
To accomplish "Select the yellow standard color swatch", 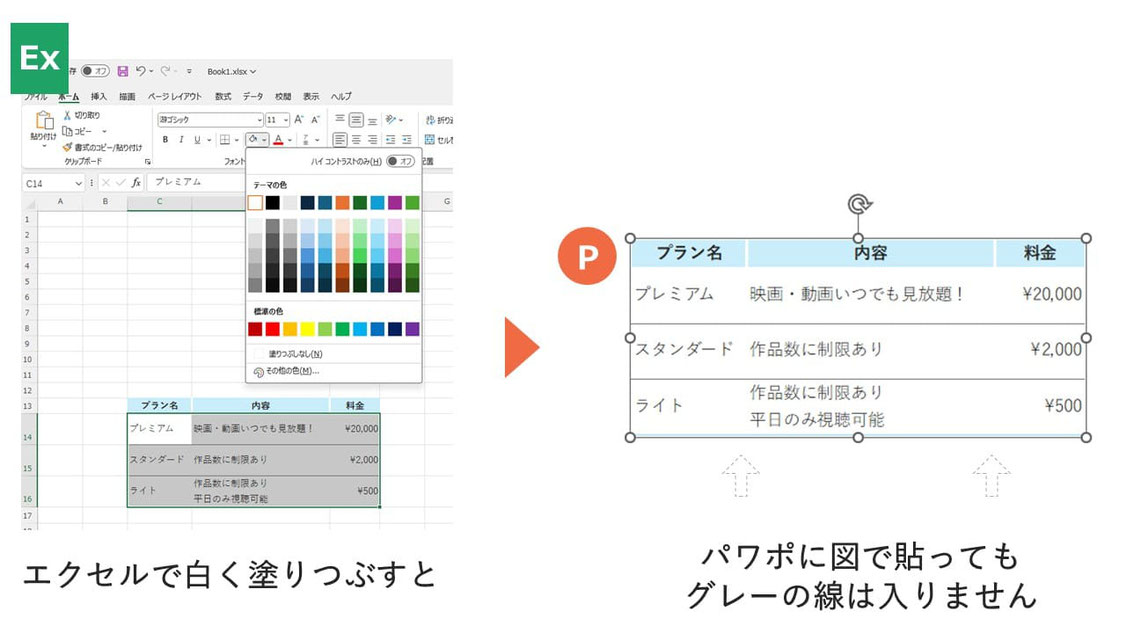I will 307,329.
